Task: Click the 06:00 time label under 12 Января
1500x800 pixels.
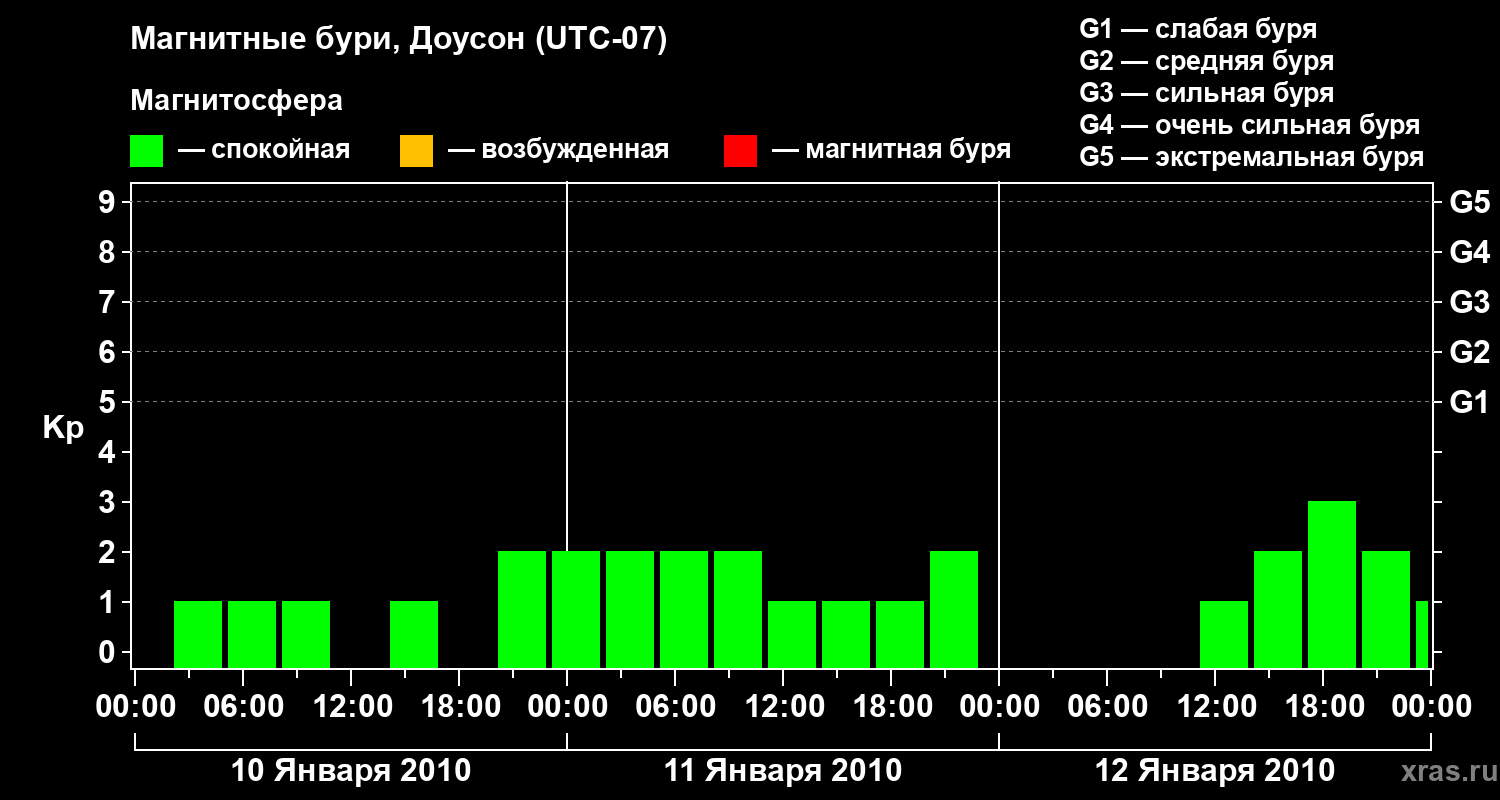Action: tap(1107, 707)
